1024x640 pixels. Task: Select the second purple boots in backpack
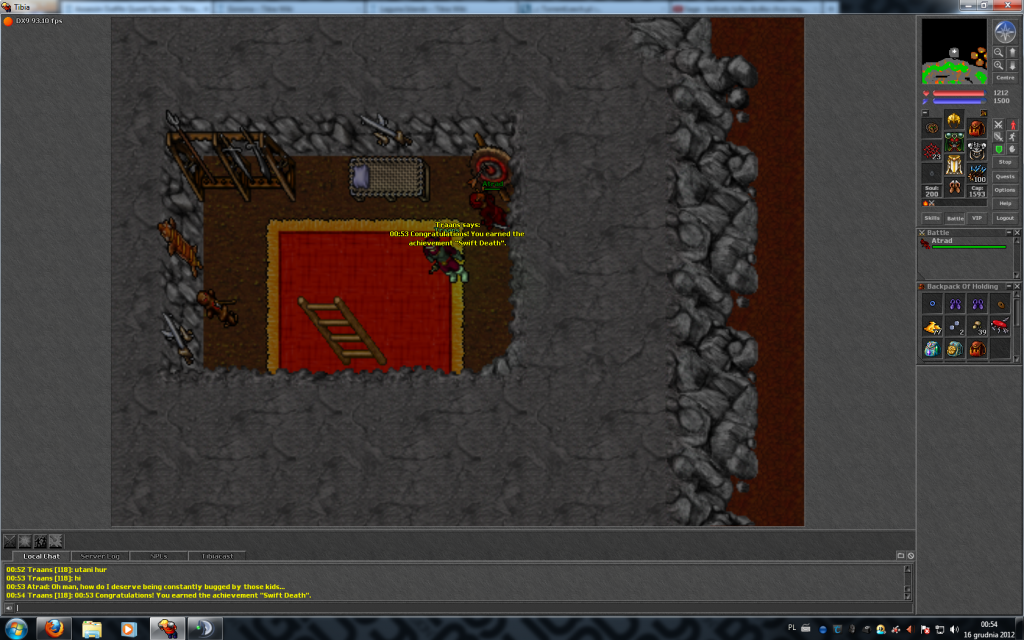click(977, 304)
